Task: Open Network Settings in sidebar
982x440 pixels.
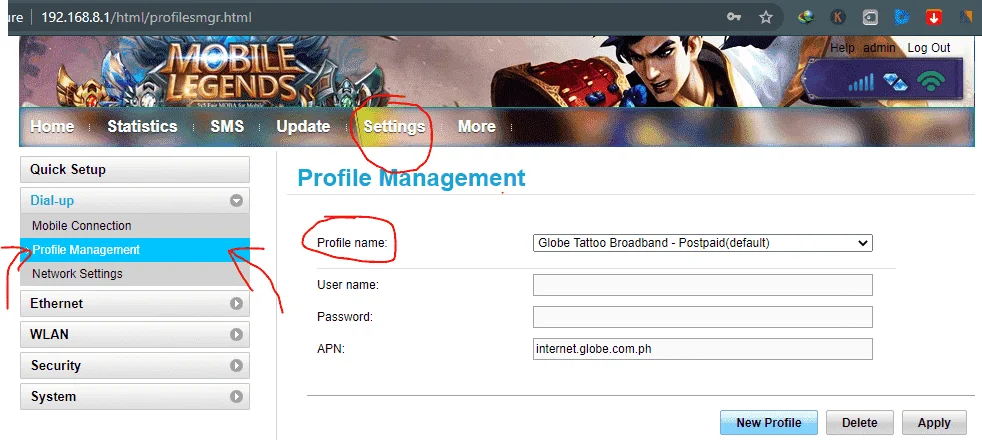Action: pos(135,274)
